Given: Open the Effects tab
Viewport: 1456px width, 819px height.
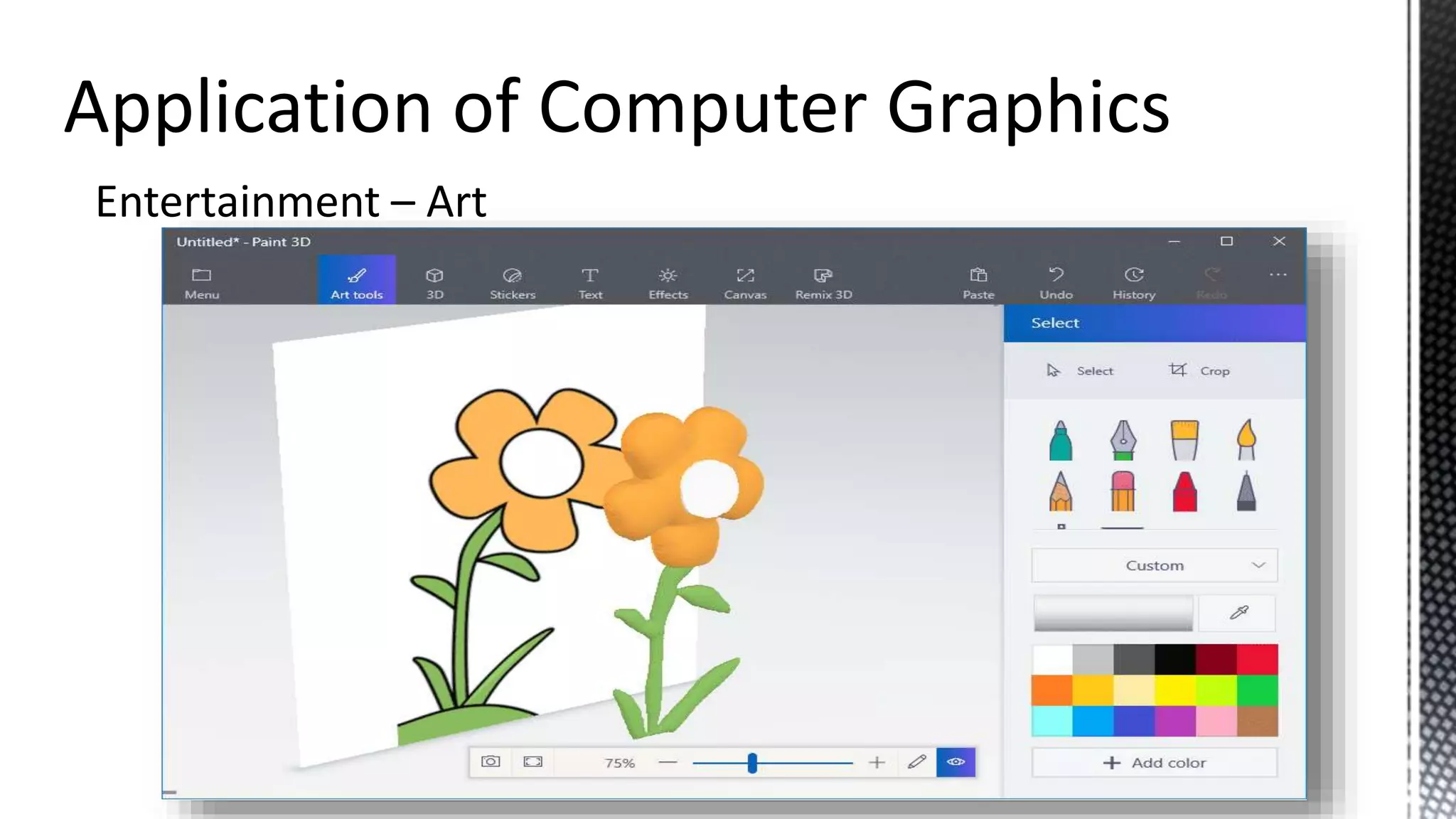Looking at the screenshot, I should point(668,282).
